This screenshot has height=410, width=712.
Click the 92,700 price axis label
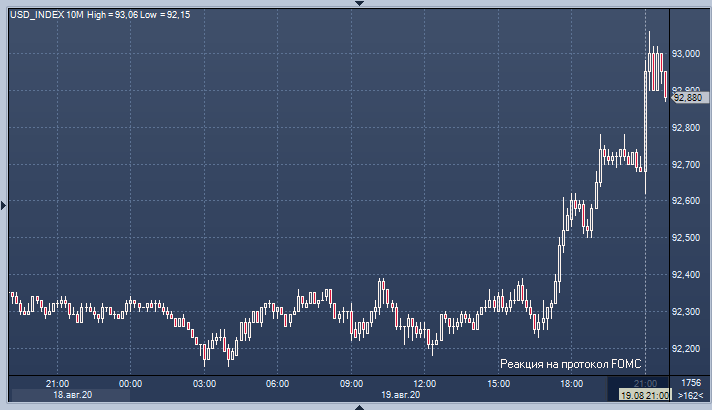tap(687, 164)
